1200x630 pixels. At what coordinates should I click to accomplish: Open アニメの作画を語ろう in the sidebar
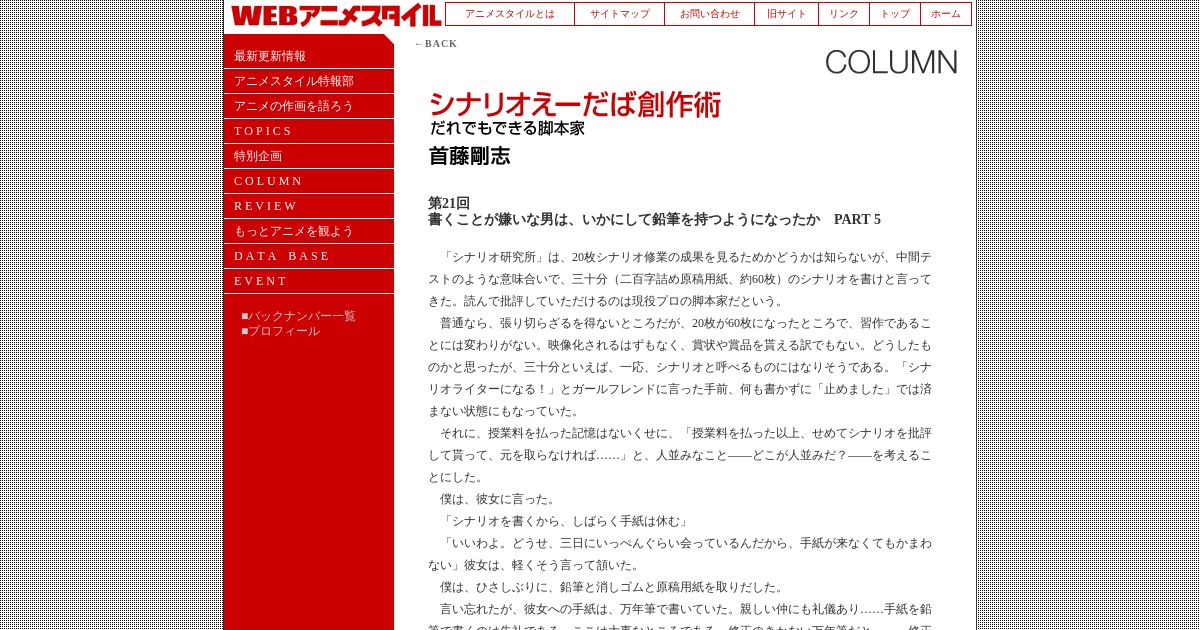309,106
